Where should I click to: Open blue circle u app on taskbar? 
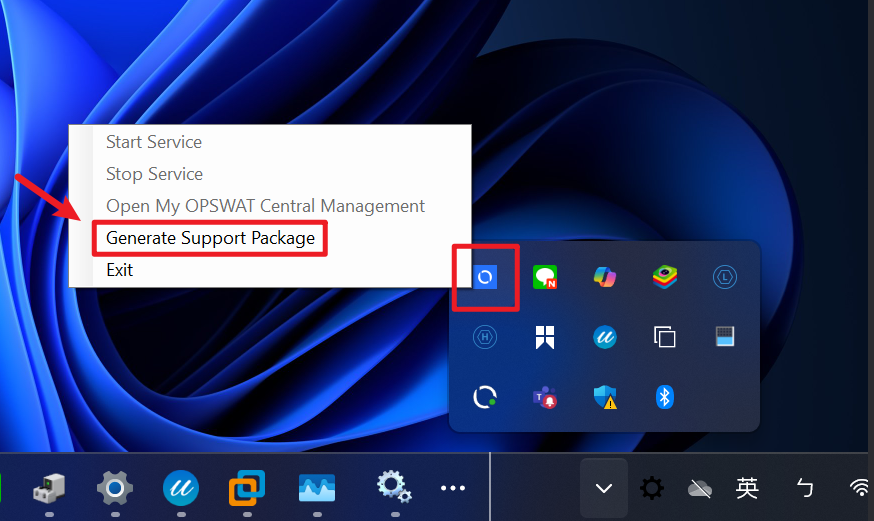tap(181, 488)
